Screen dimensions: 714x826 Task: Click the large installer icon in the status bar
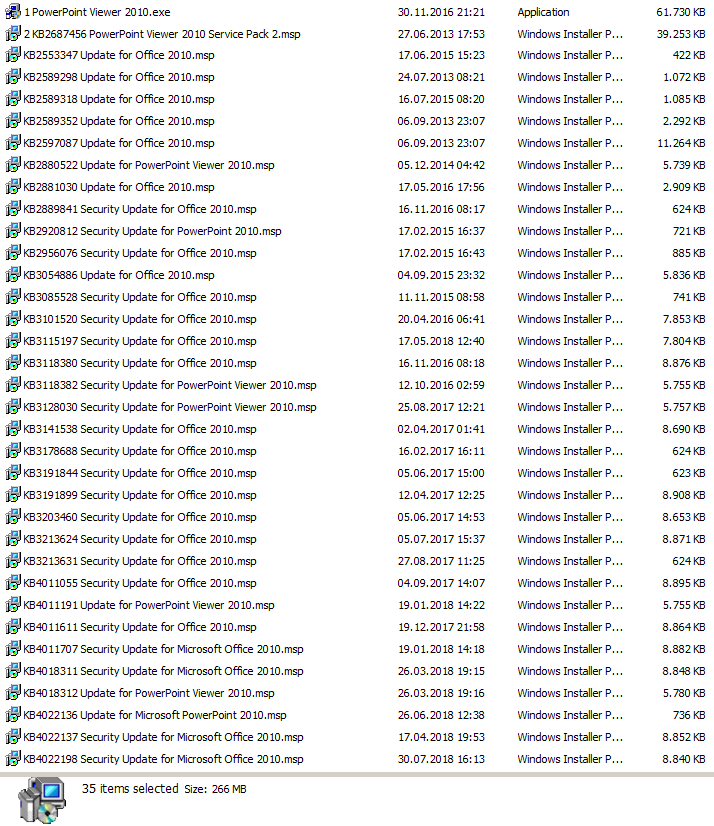pyautogui.click(x=38, y=800)
